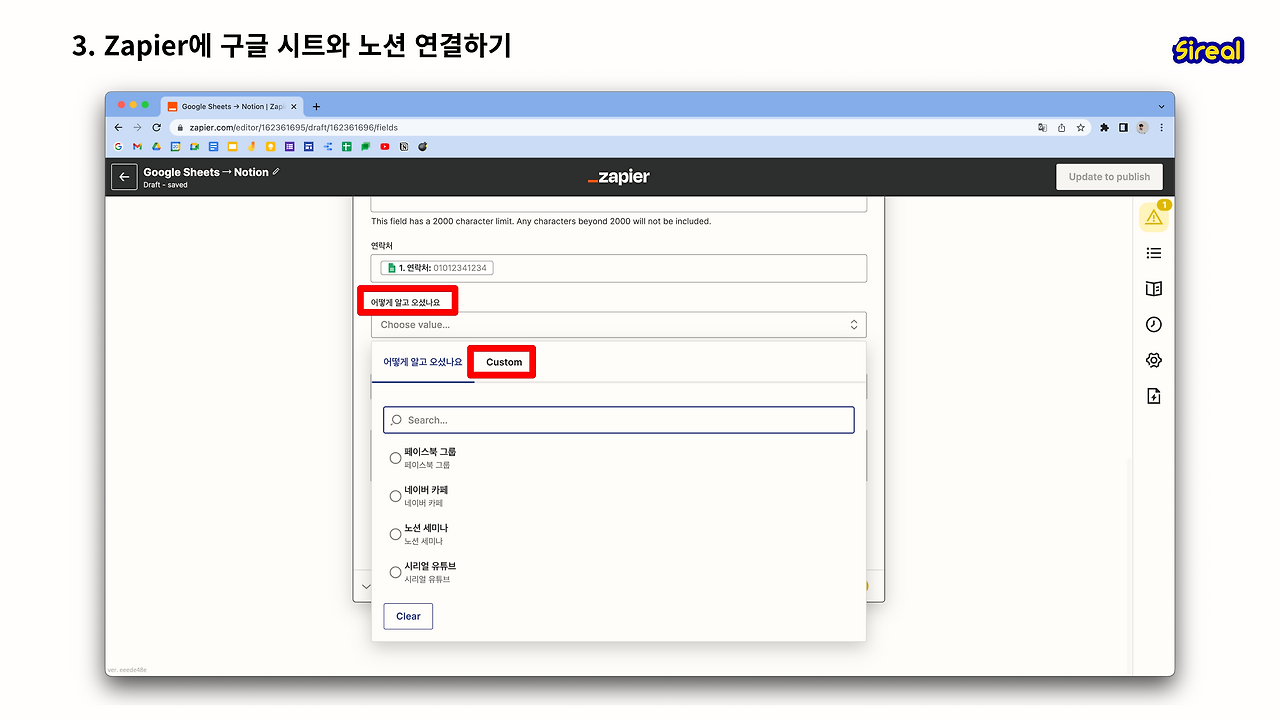The height and width of the screenshot is (720, 1280).
Task: Open the extensions puzzle icon
Action: click(x=1105, y=128)
